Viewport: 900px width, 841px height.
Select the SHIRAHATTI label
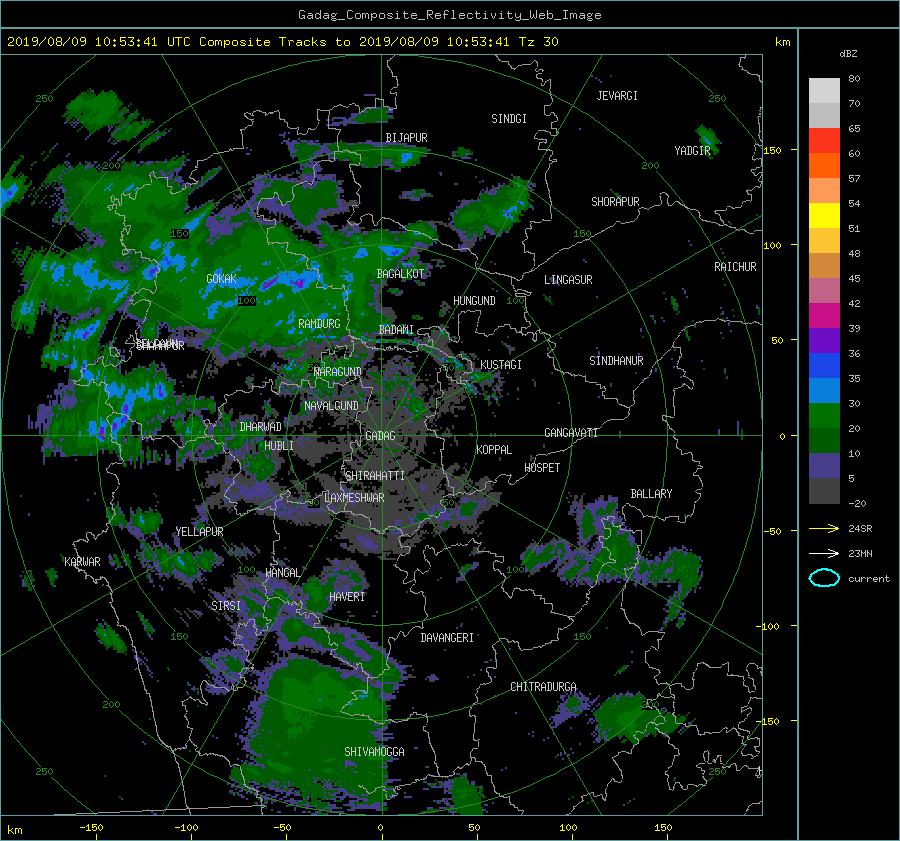point(375,476)
